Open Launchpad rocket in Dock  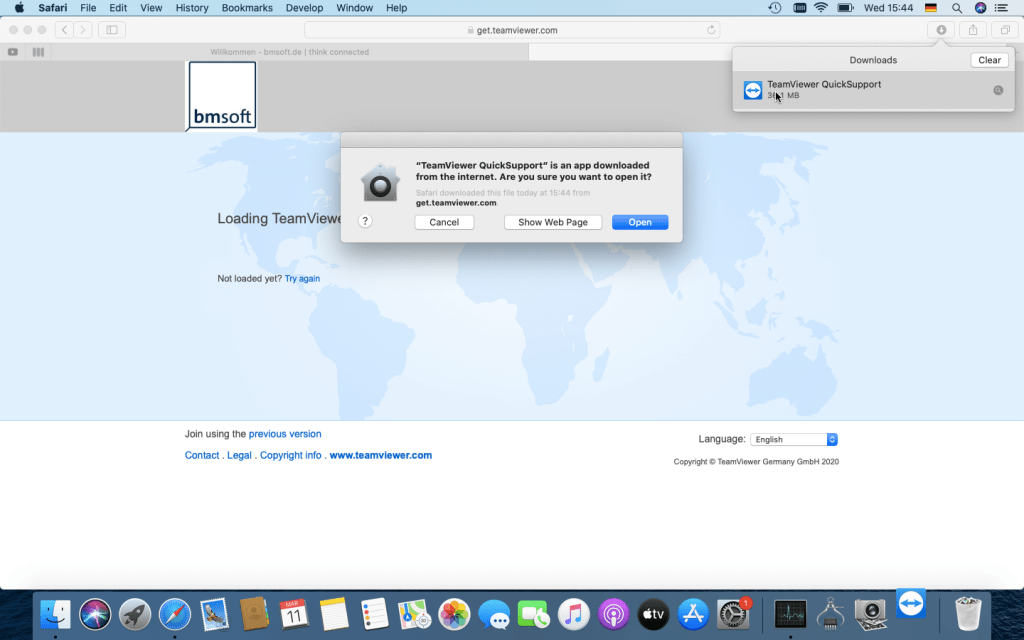pyautogui.click(x=135, y=614)
